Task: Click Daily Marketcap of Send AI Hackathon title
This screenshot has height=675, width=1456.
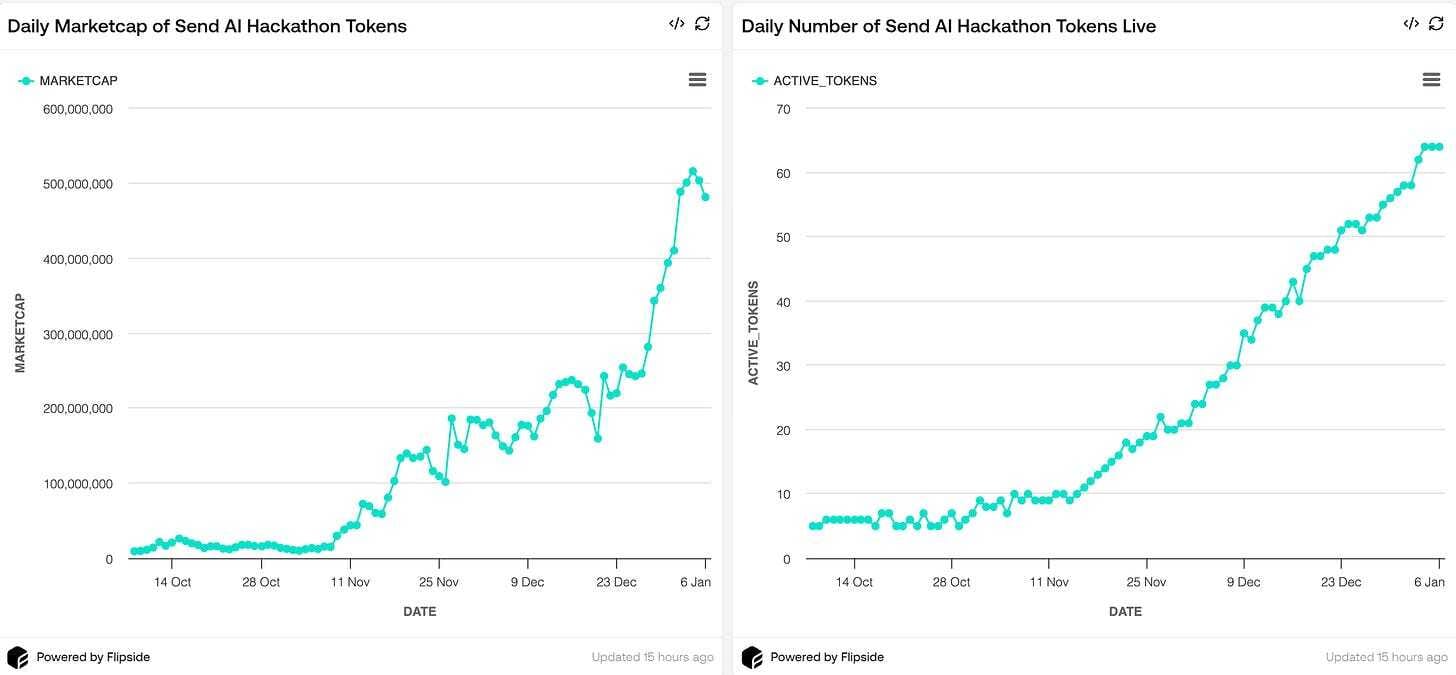Action: point(207,26)
